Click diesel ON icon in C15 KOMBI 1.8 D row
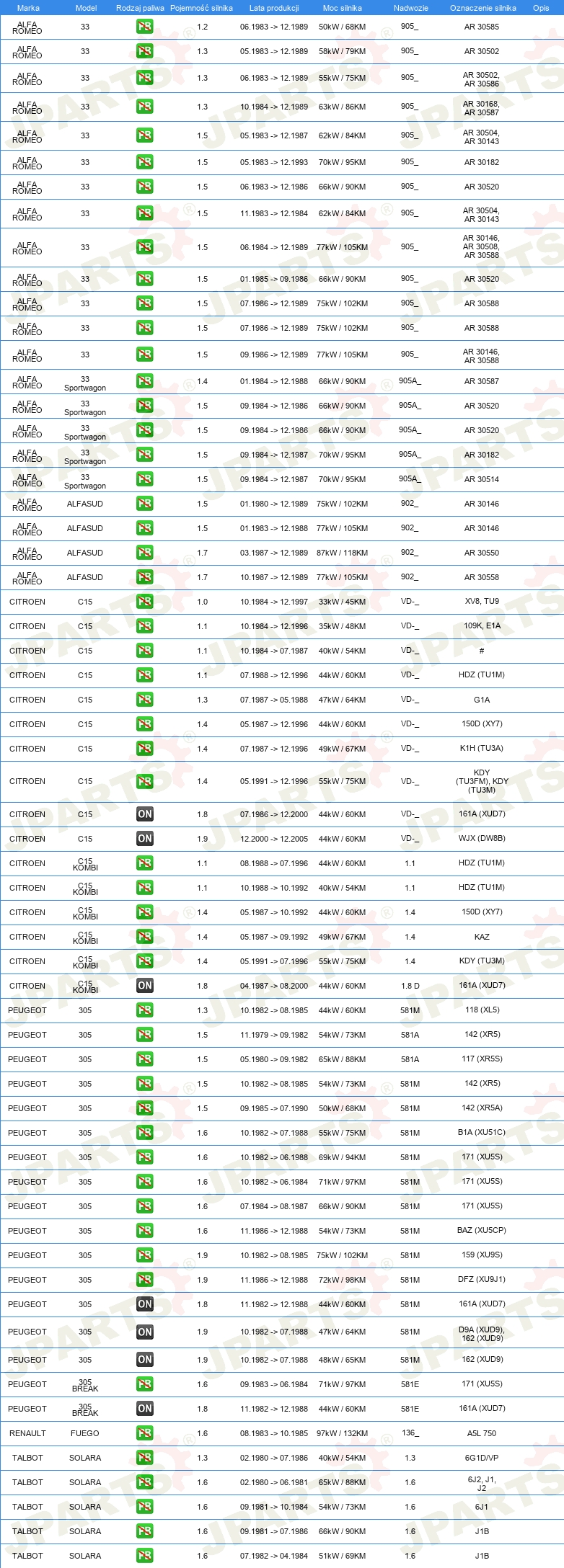Viewport: 564px width, 1568px height. 145,986
